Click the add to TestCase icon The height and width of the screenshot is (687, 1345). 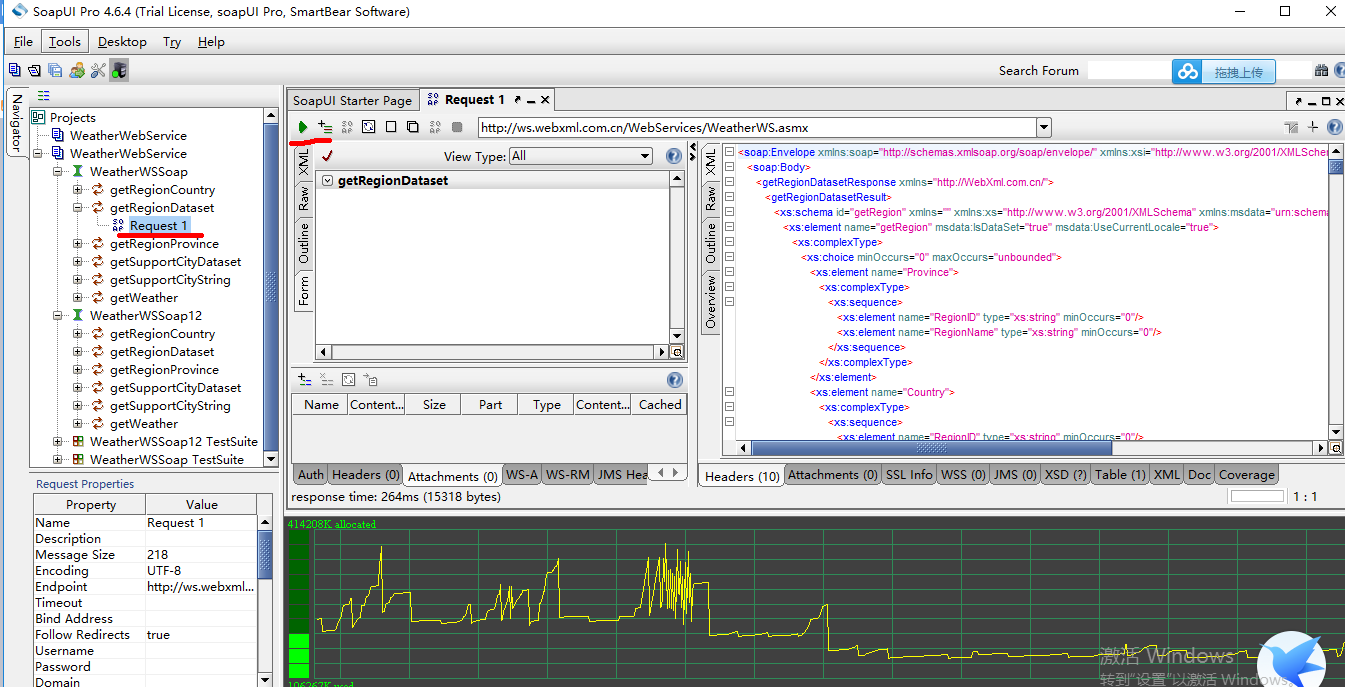point(325,127)
